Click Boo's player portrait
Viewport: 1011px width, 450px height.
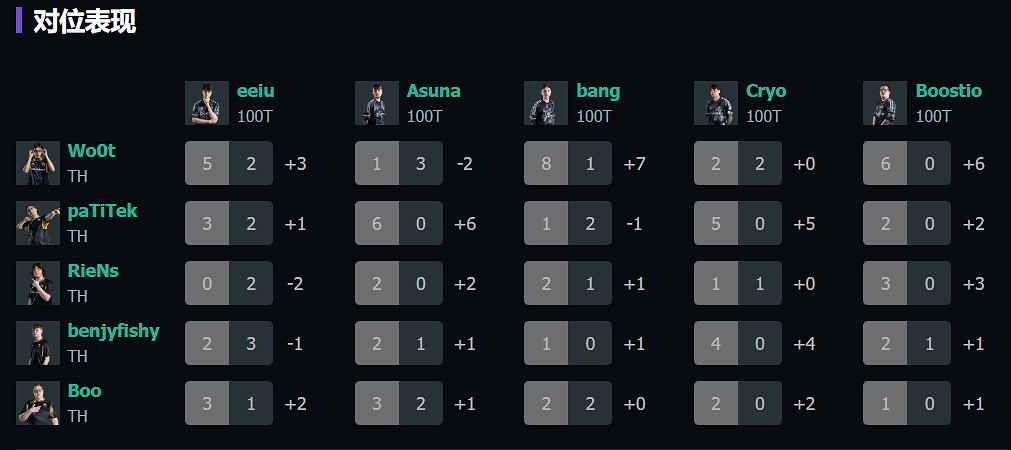point(38,403)
